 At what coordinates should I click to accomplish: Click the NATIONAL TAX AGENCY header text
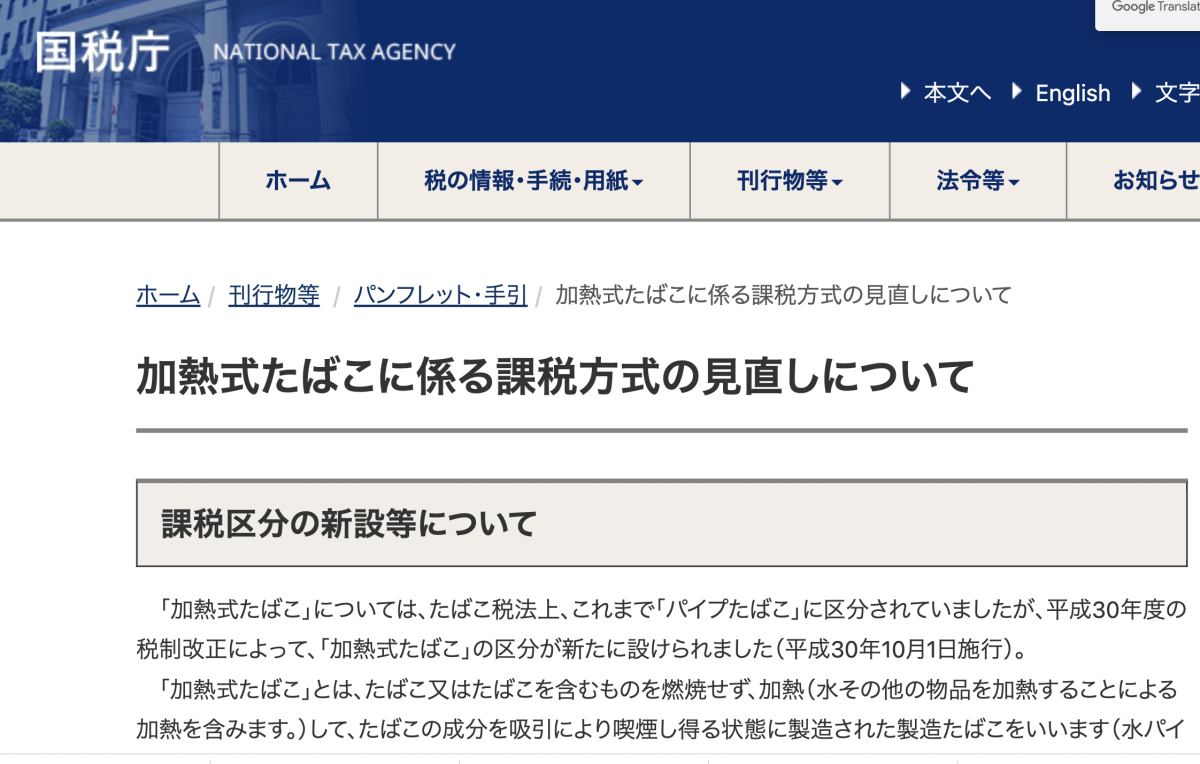click(x=335, y=52)
